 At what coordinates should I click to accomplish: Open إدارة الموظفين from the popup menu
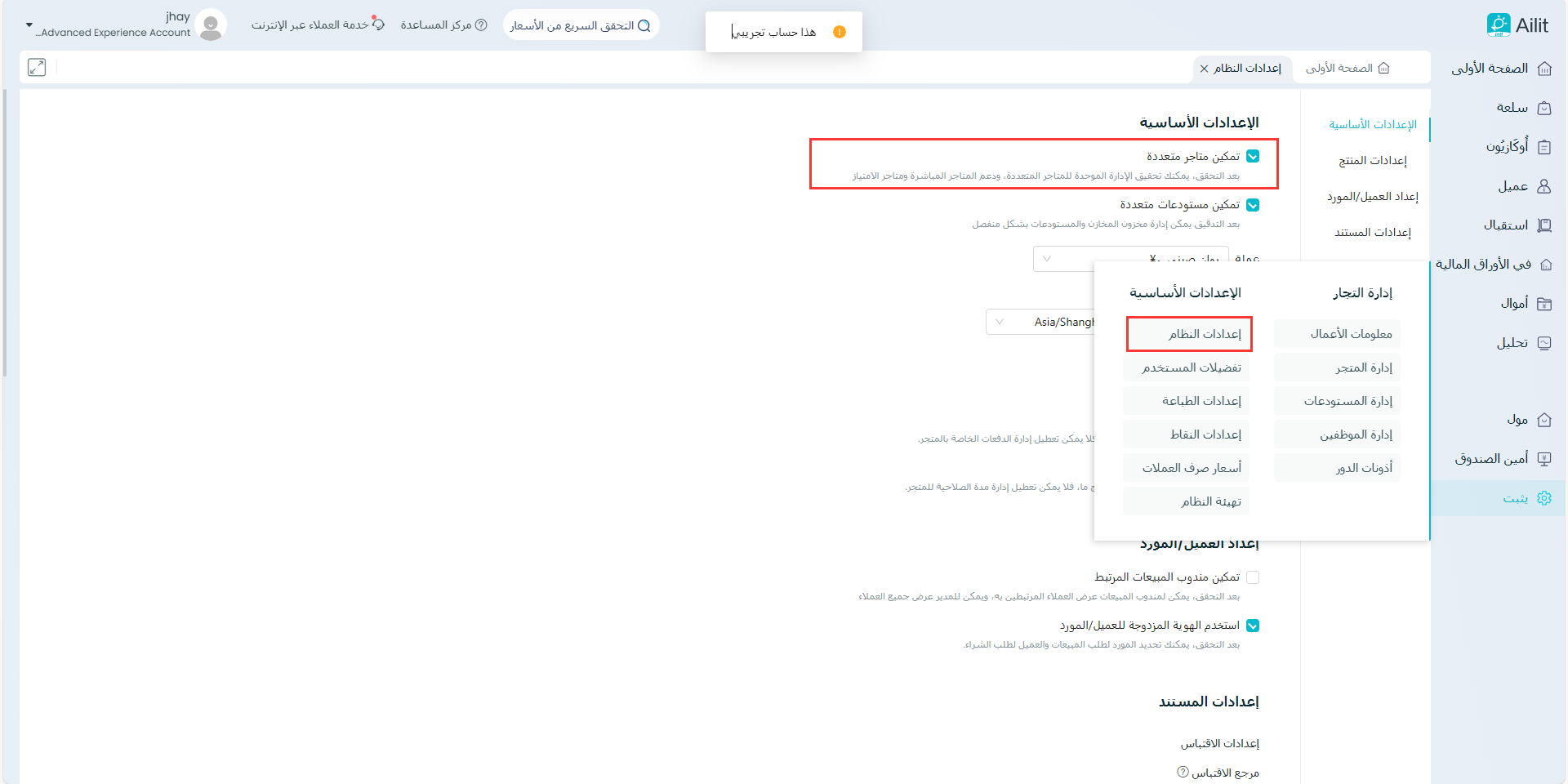[1356, 435]
